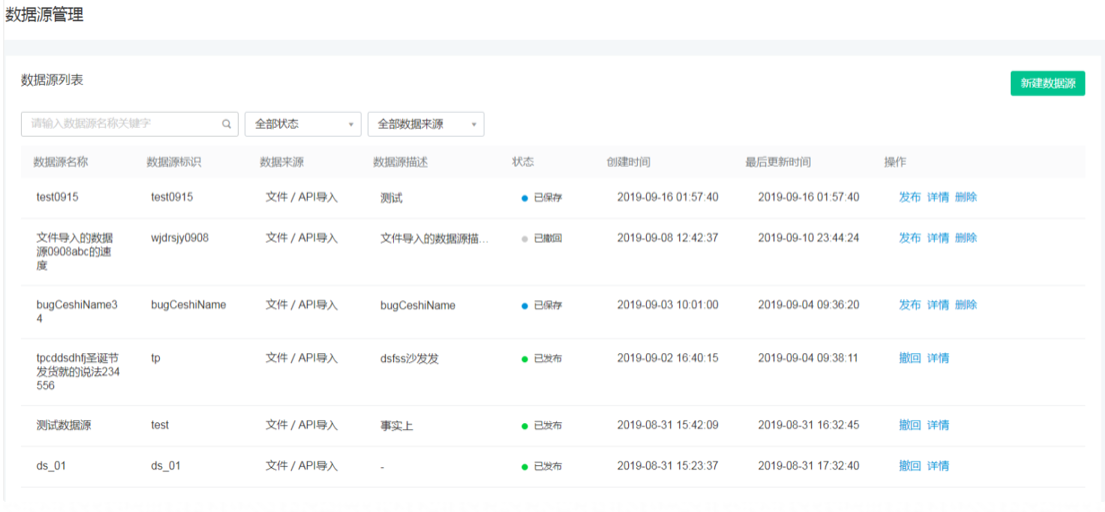Click the 数据源列表 section title
The image size is (1105, 512).
coord(52,80)
